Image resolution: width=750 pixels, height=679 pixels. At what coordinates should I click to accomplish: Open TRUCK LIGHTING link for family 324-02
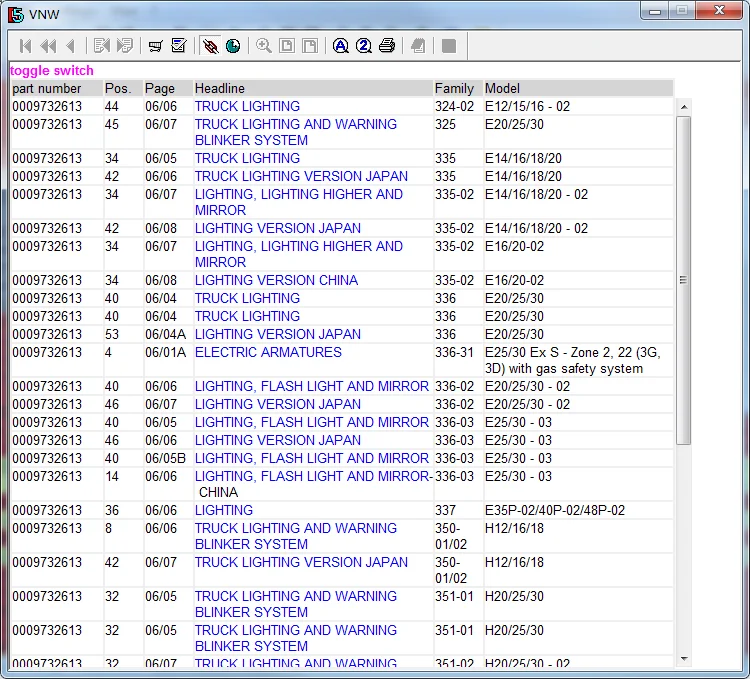click(x=247, y=106)
